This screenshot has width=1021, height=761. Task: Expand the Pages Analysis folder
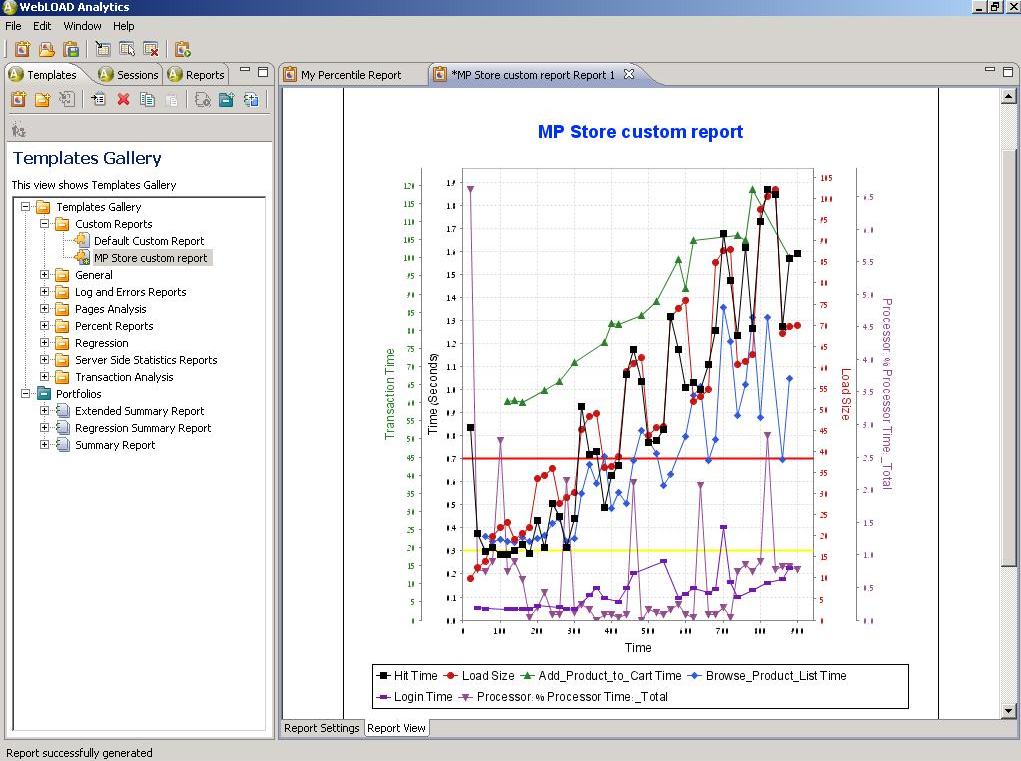[44, 309]
